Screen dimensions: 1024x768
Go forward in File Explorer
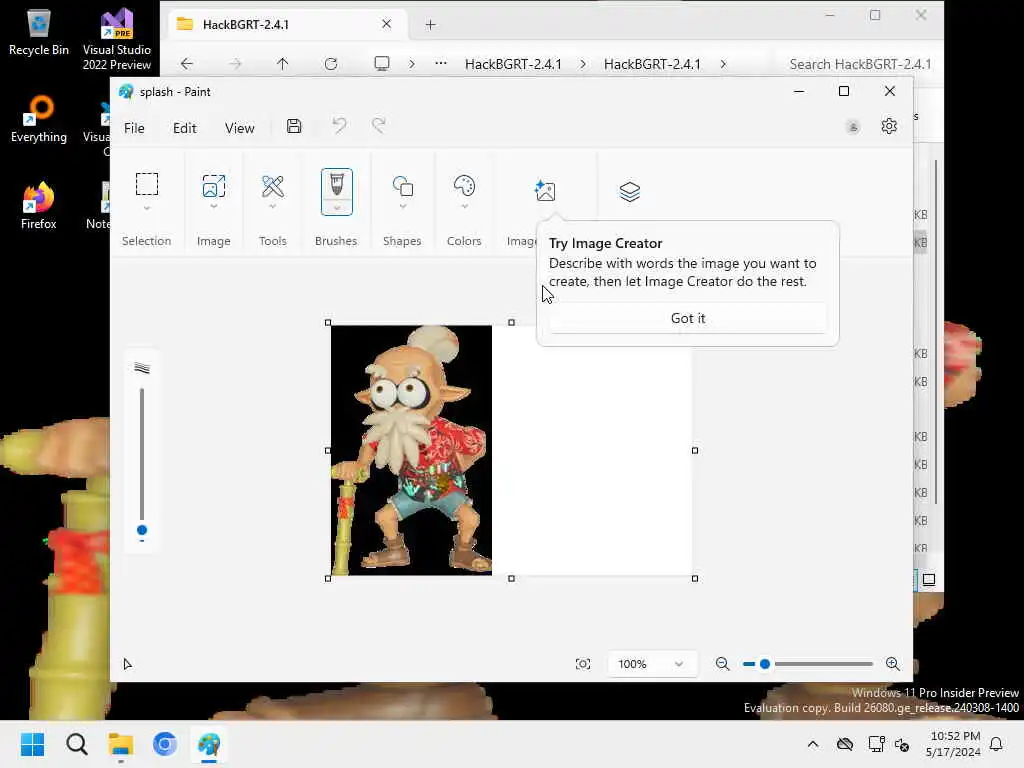click(x=235, y=63)
